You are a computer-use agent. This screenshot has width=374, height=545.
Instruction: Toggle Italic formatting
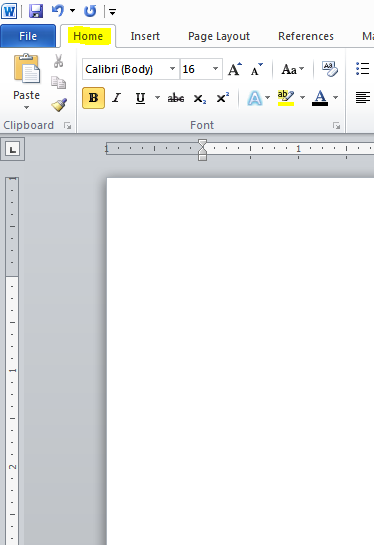(x=117, y=98)
